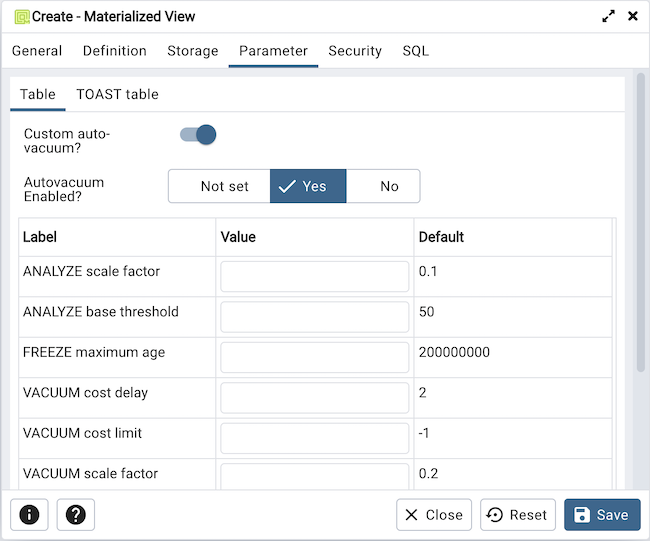Open the Definition tab
650x541 pixels.
click(x=115, y=51)
